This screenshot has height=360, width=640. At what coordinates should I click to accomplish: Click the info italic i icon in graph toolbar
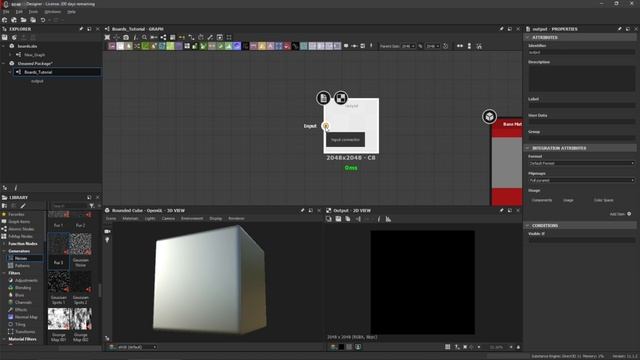[135, 37]
